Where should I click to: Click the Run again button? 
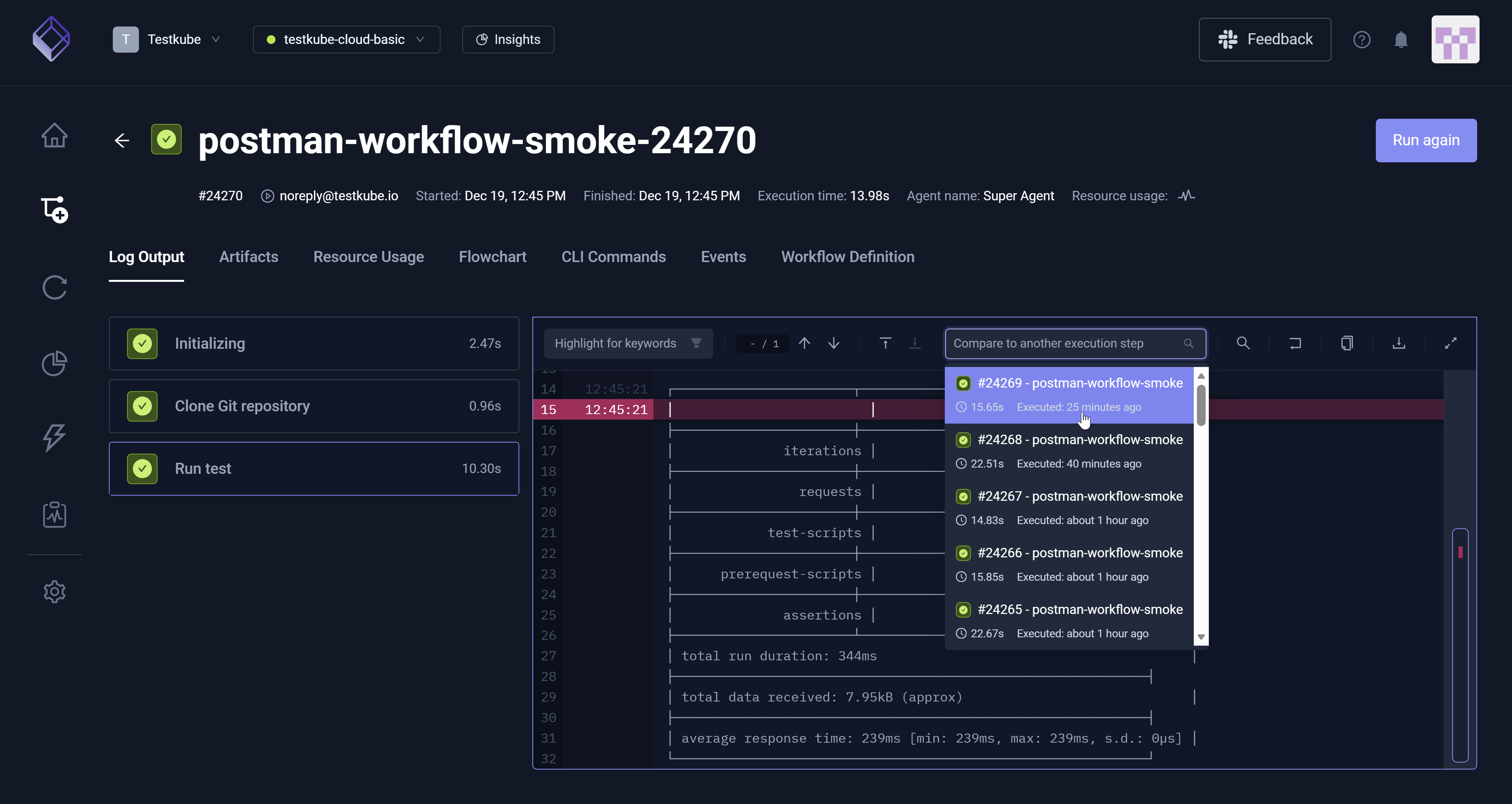(1426, 140)
